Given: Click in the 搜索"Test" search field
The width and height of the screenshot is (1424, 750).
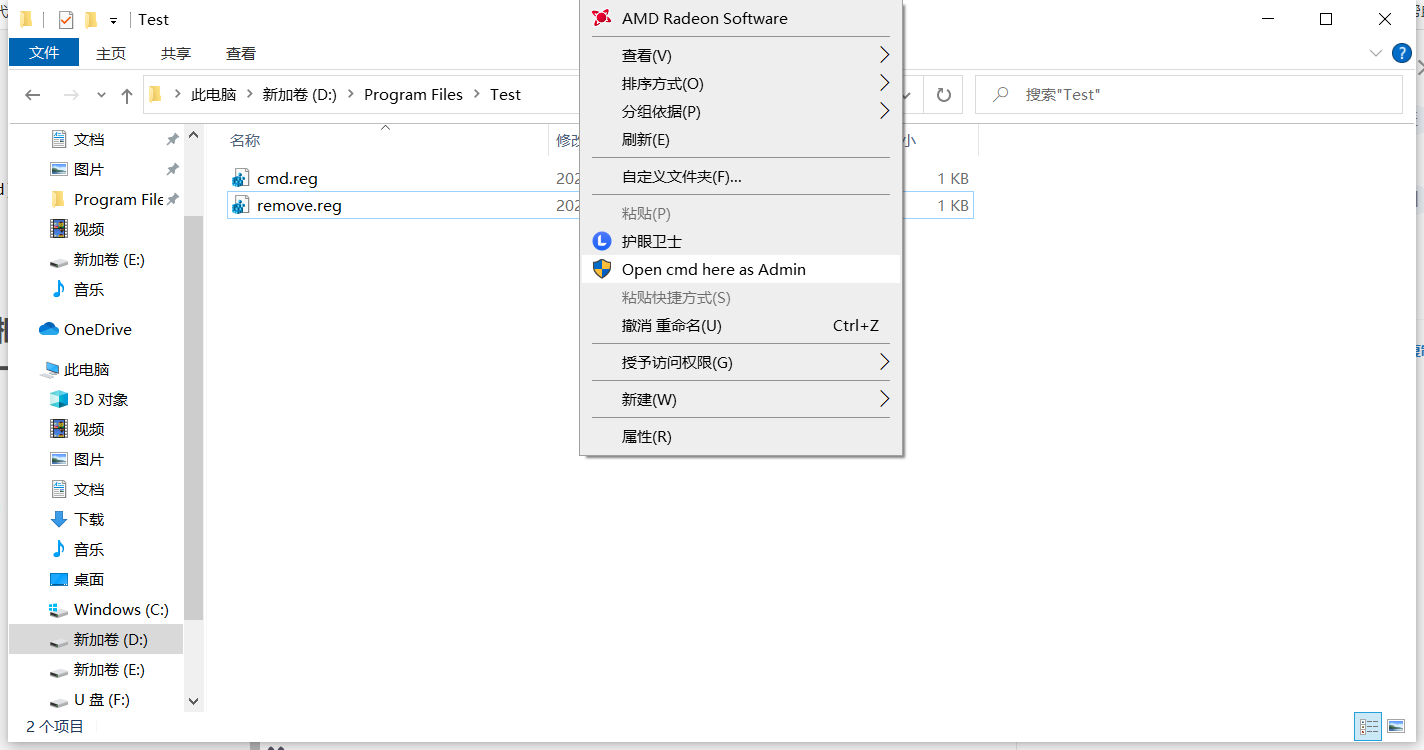Looking at the screenshot, I should coord(1189,95).
